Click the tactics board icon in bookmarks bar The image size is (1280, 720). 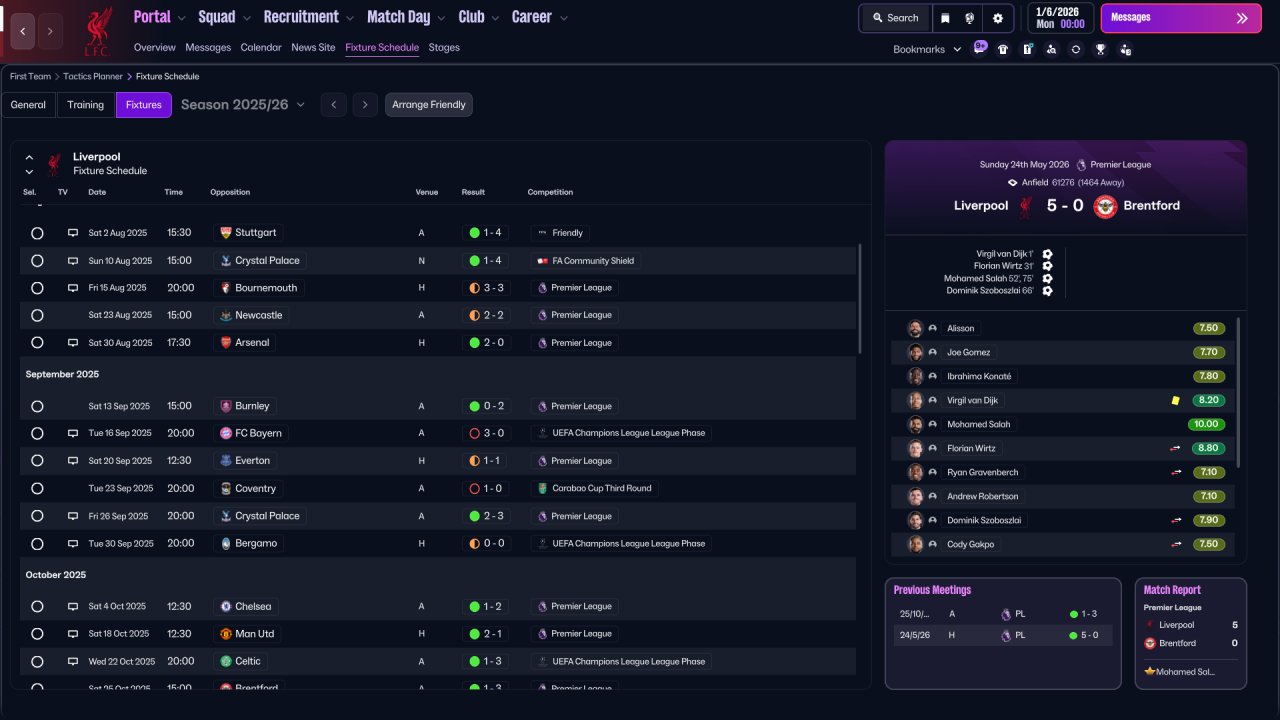pyautogui.click(x=1027, y=49)
